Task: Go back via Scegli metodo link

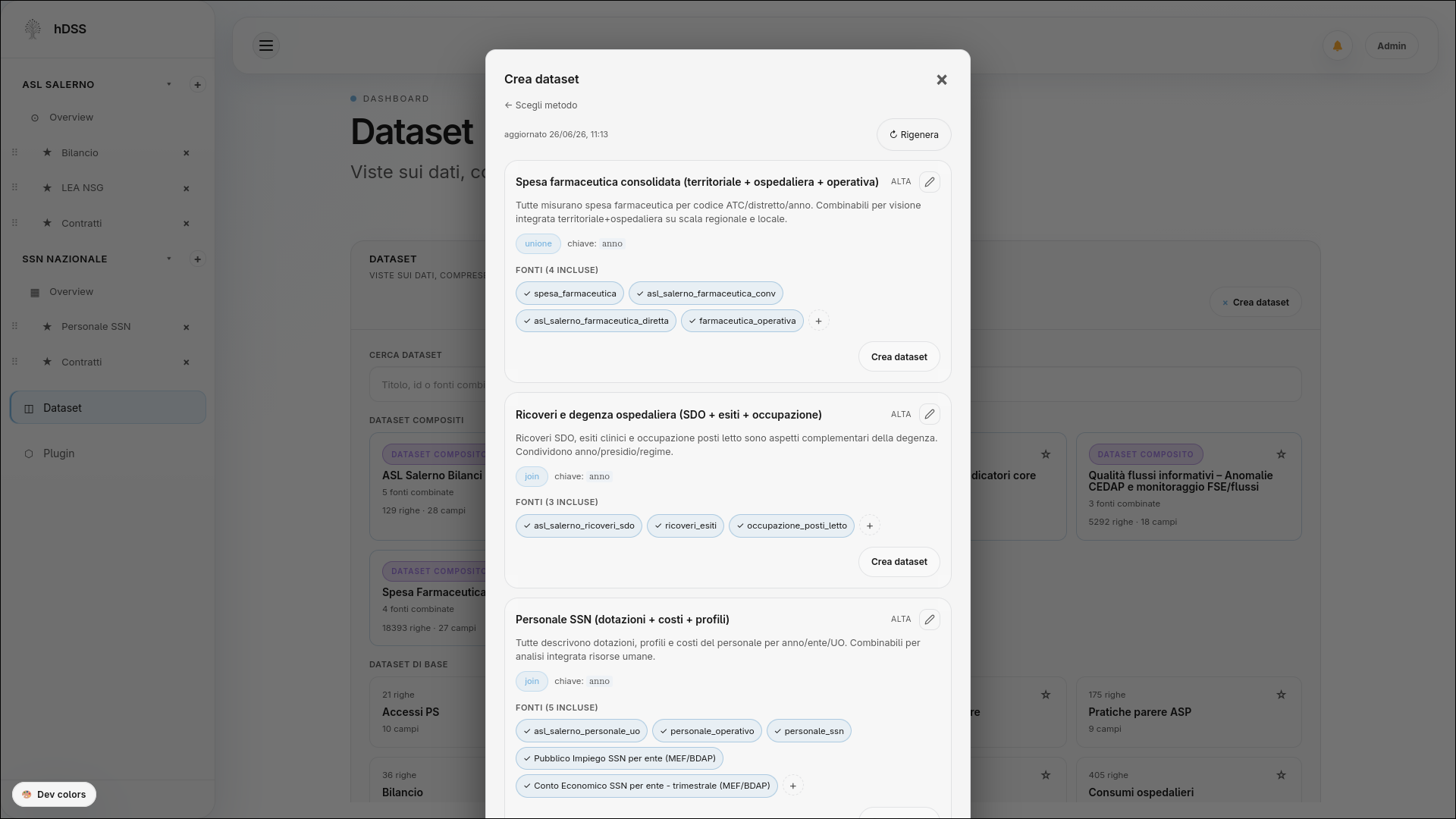Action: [x=541, y=105]
